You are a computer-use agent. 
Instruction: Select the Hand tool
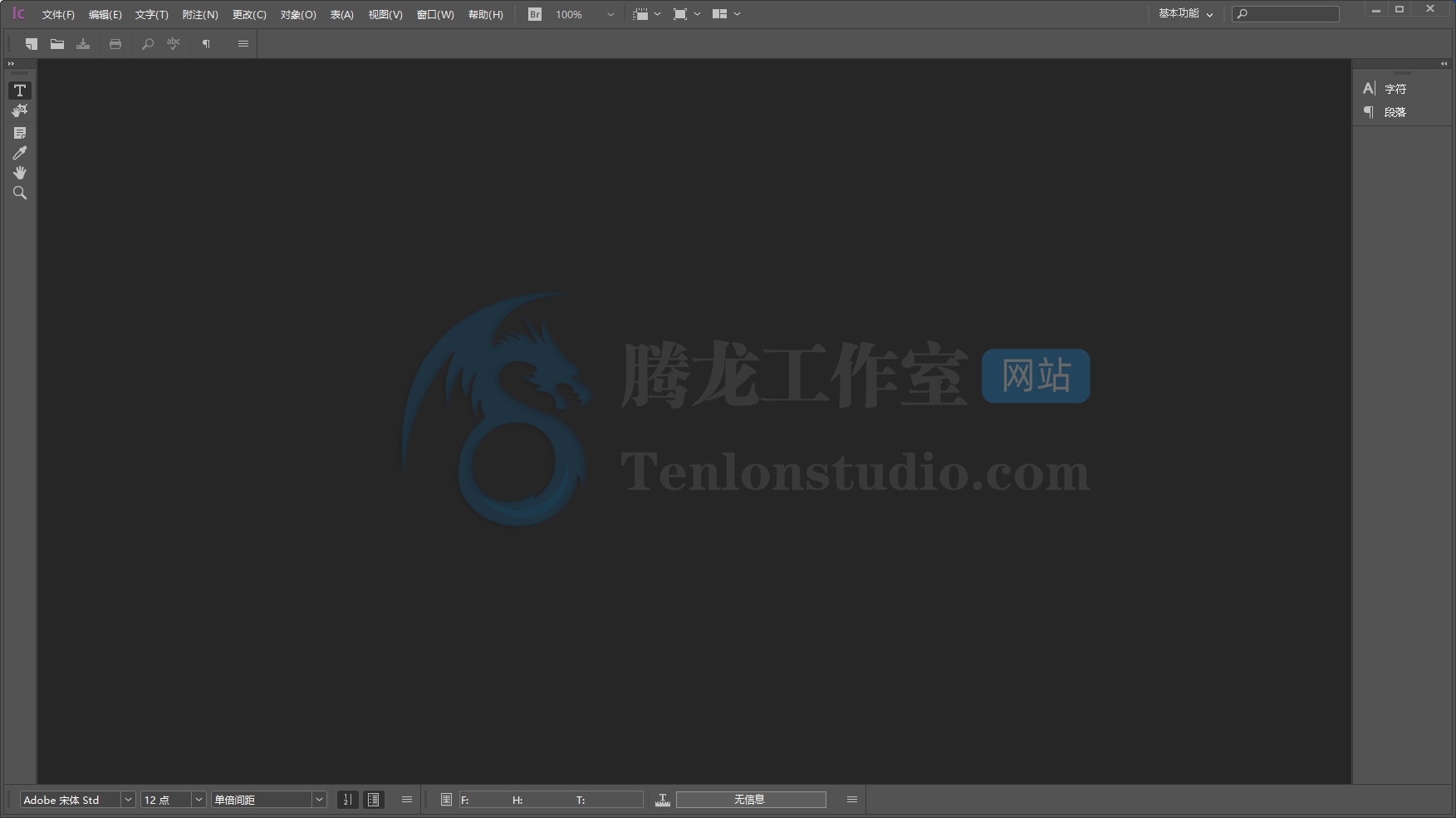coord(20,173)
